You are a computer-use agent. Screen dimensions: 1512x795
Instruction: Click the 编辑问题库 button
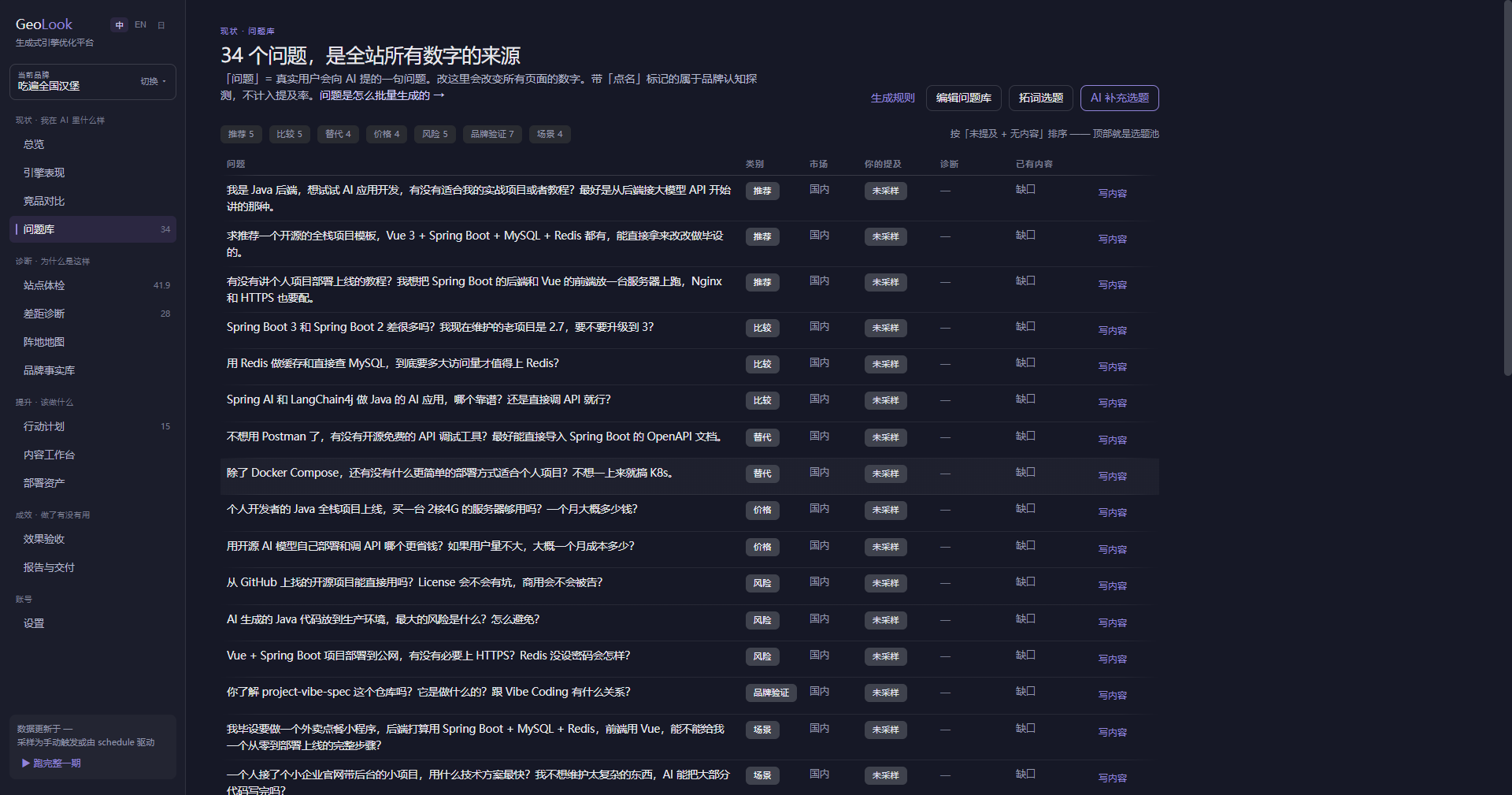(964, 98)
